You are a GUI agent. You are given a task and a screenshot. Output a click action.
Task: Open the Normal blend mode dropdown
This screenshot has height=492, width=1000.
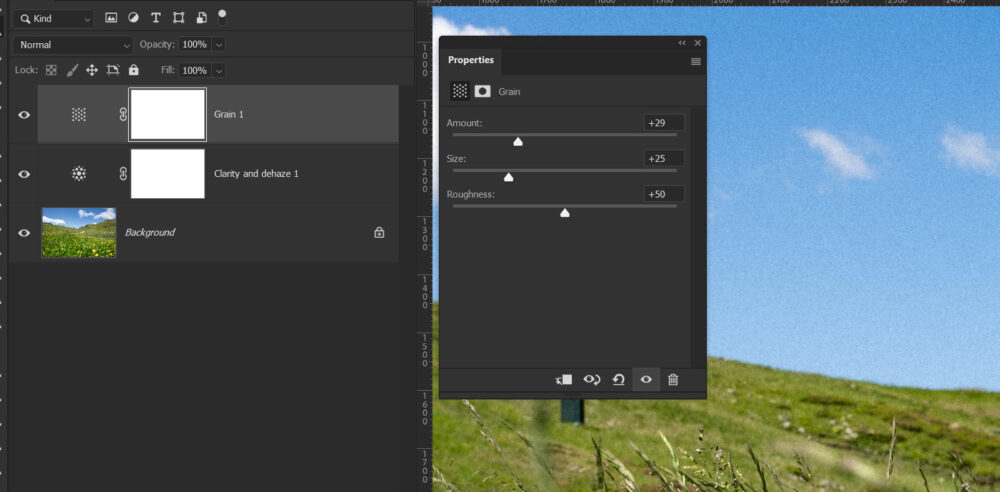pos(73,45)
